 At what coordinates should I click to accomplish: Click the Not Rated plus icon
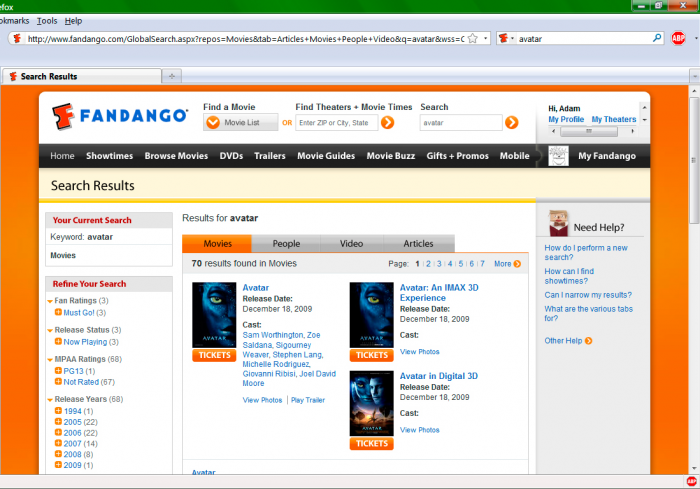[x=58, y=382]
